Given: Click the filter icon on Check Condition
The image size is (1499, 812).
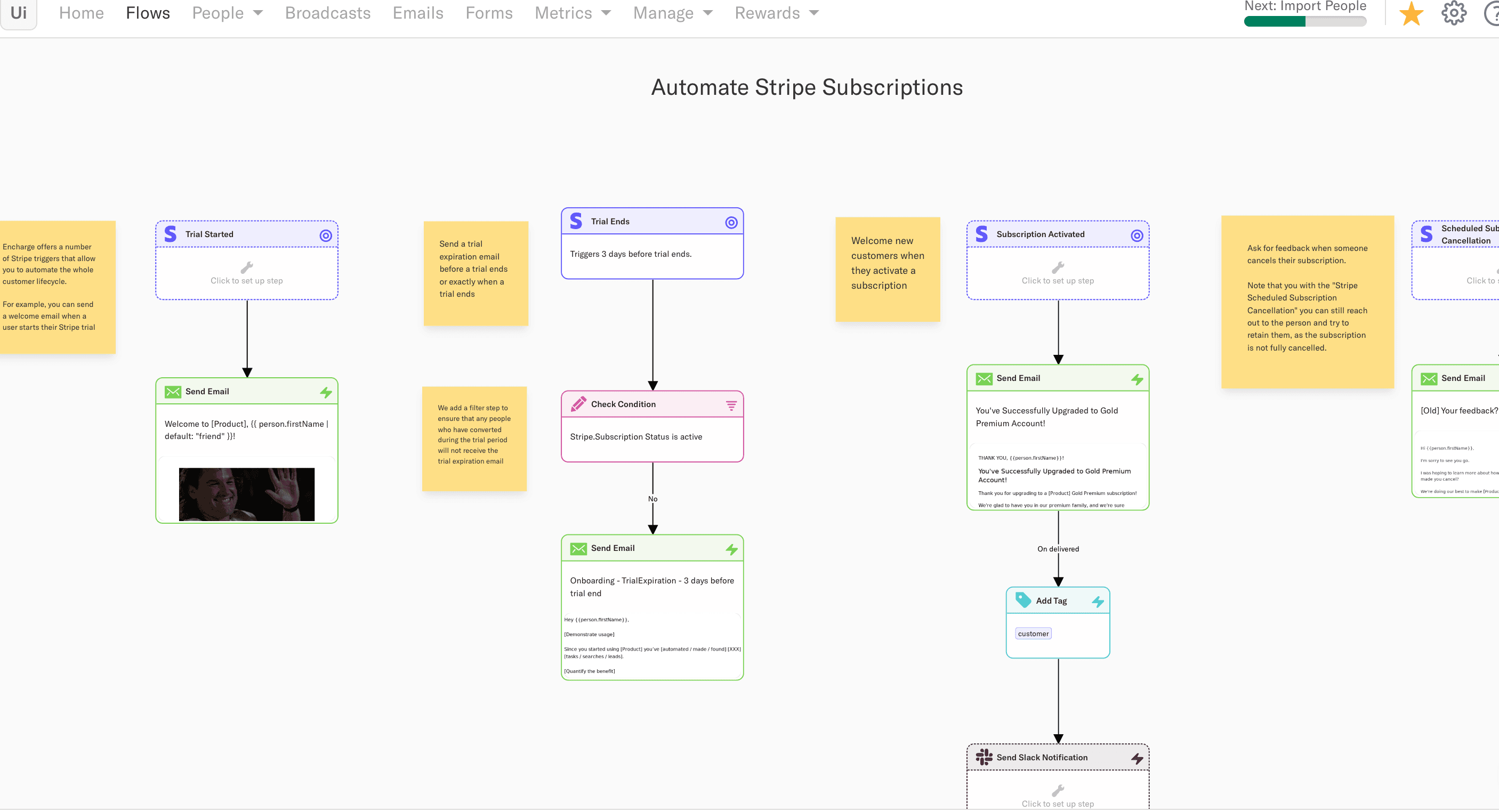Looking at the screenshot, I should (x=731, y=405).
